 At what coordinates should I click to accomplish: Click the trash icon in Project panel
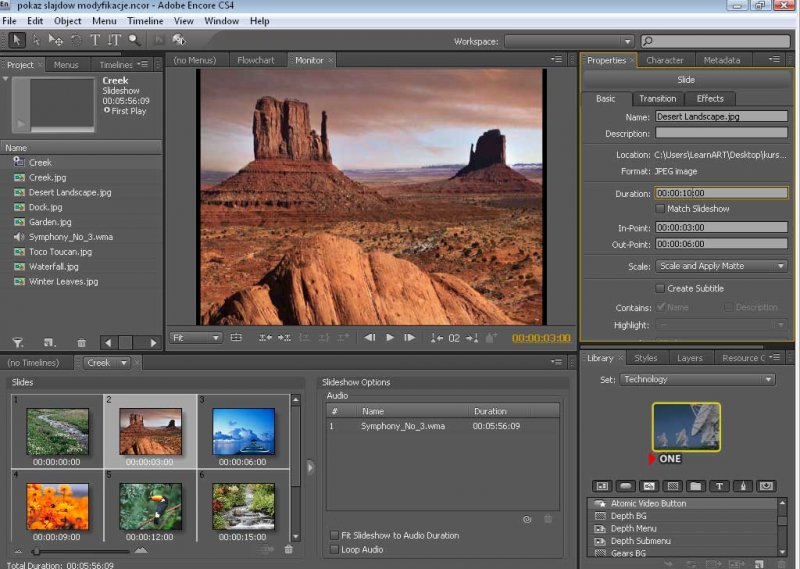81,343
